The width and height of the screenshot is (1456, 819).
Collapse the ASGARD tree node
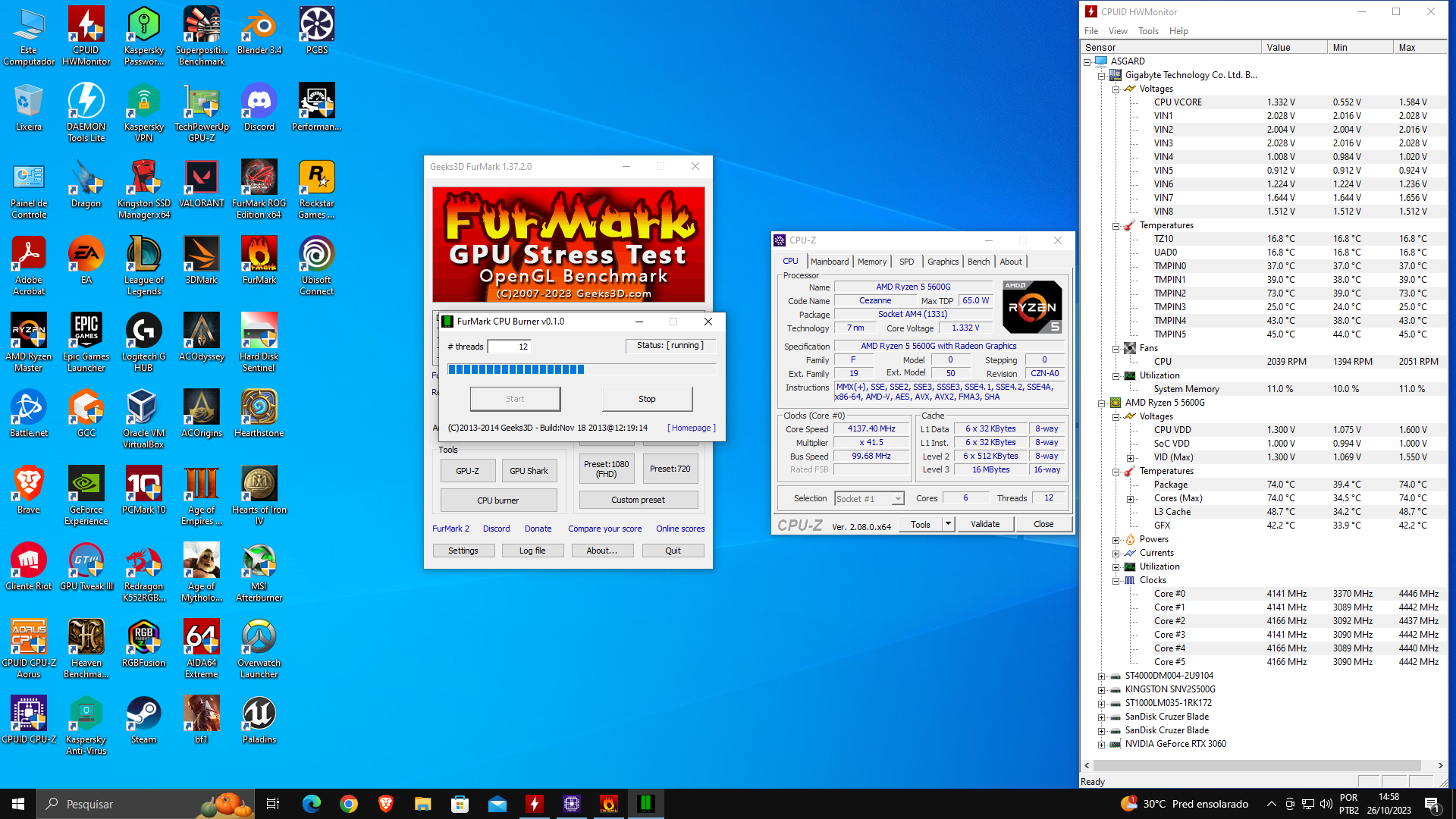pos(1087,61)
